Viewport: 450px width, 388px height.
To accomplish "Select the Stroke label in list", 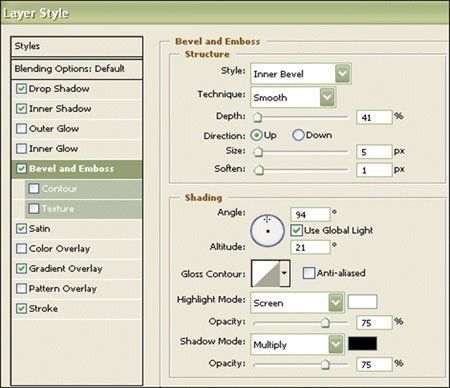I will pyautogui.click(x=43, y=309).
